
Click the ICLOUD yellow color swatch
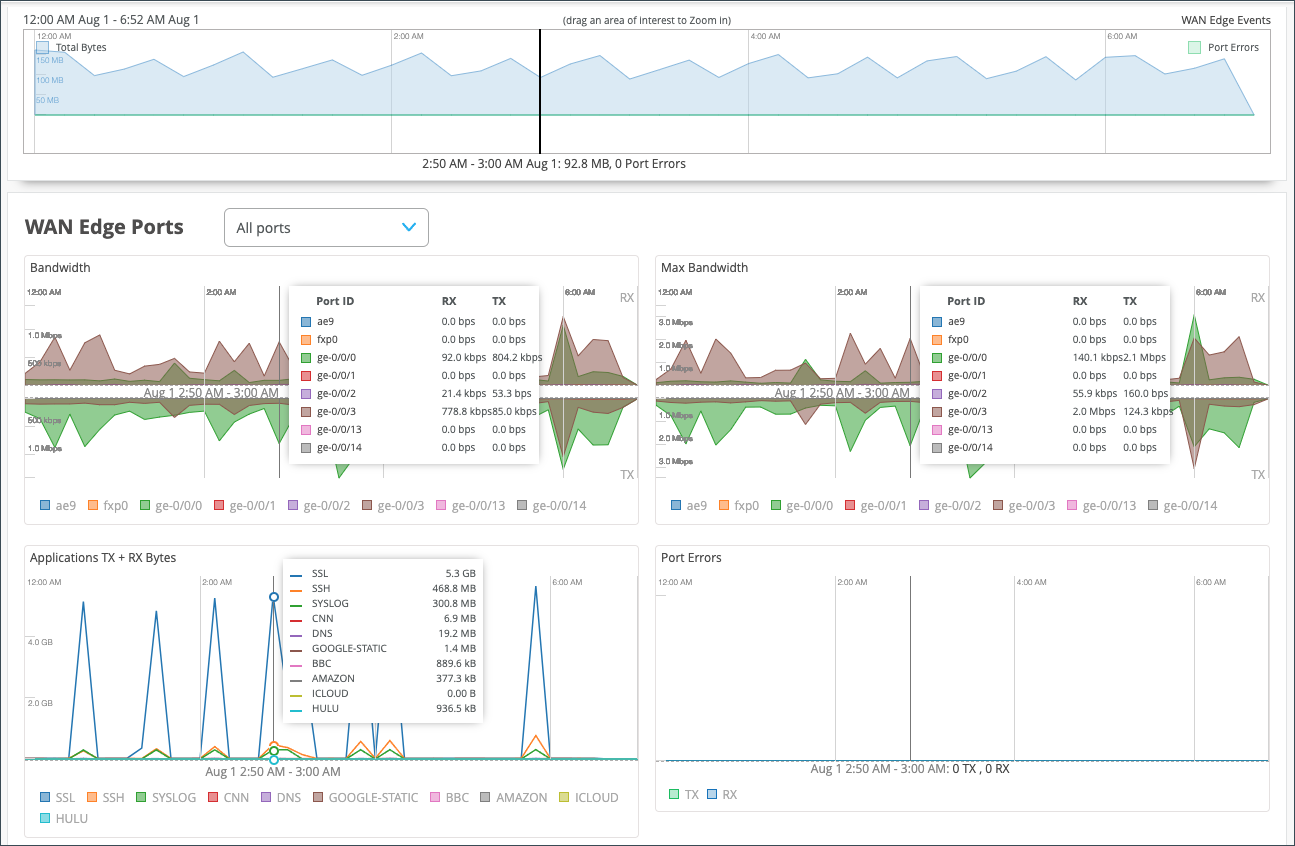coord(564,798)
